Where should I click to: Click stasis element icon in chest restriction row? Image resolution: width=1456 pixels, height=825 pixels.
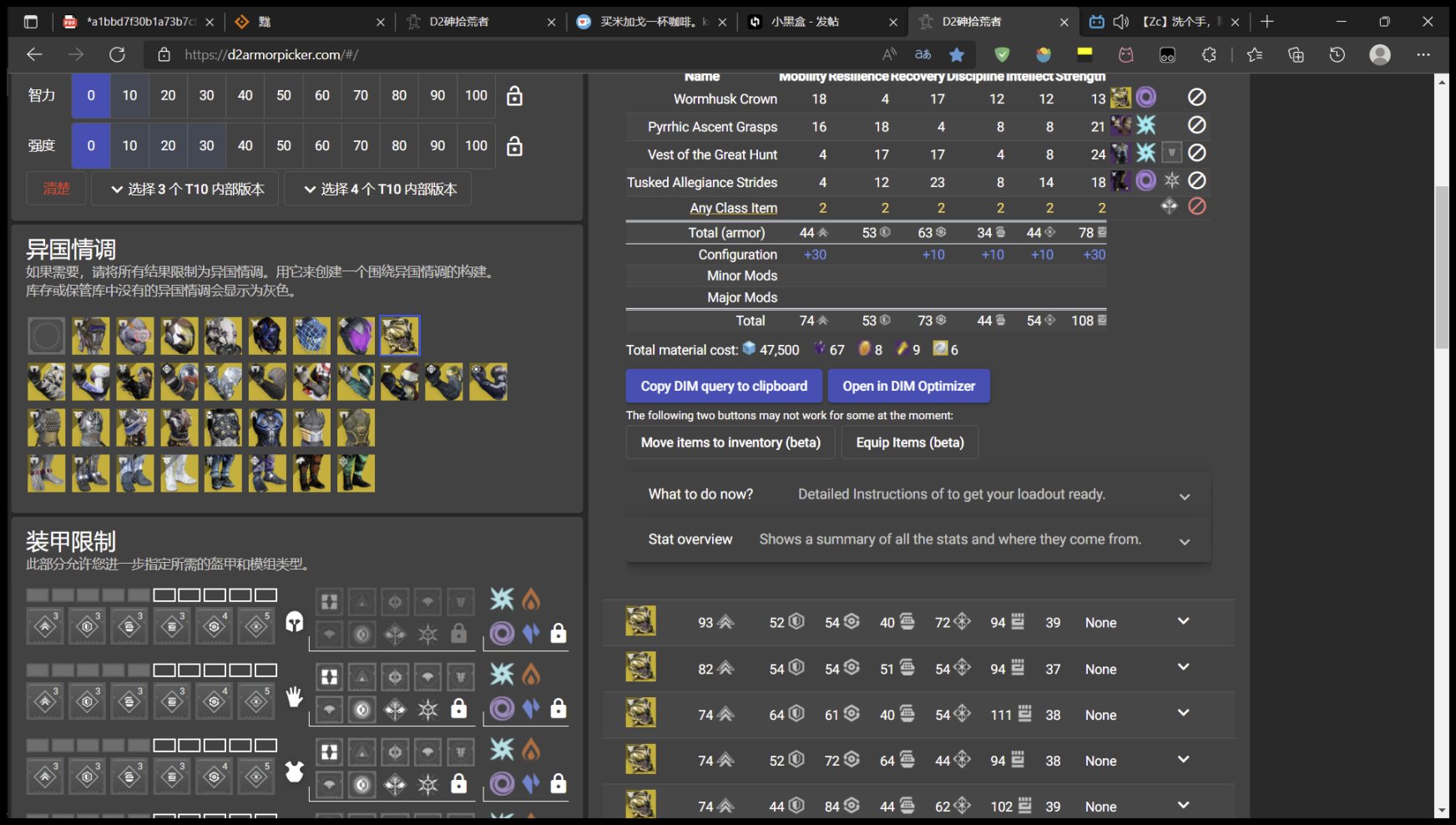pos(502,749)
